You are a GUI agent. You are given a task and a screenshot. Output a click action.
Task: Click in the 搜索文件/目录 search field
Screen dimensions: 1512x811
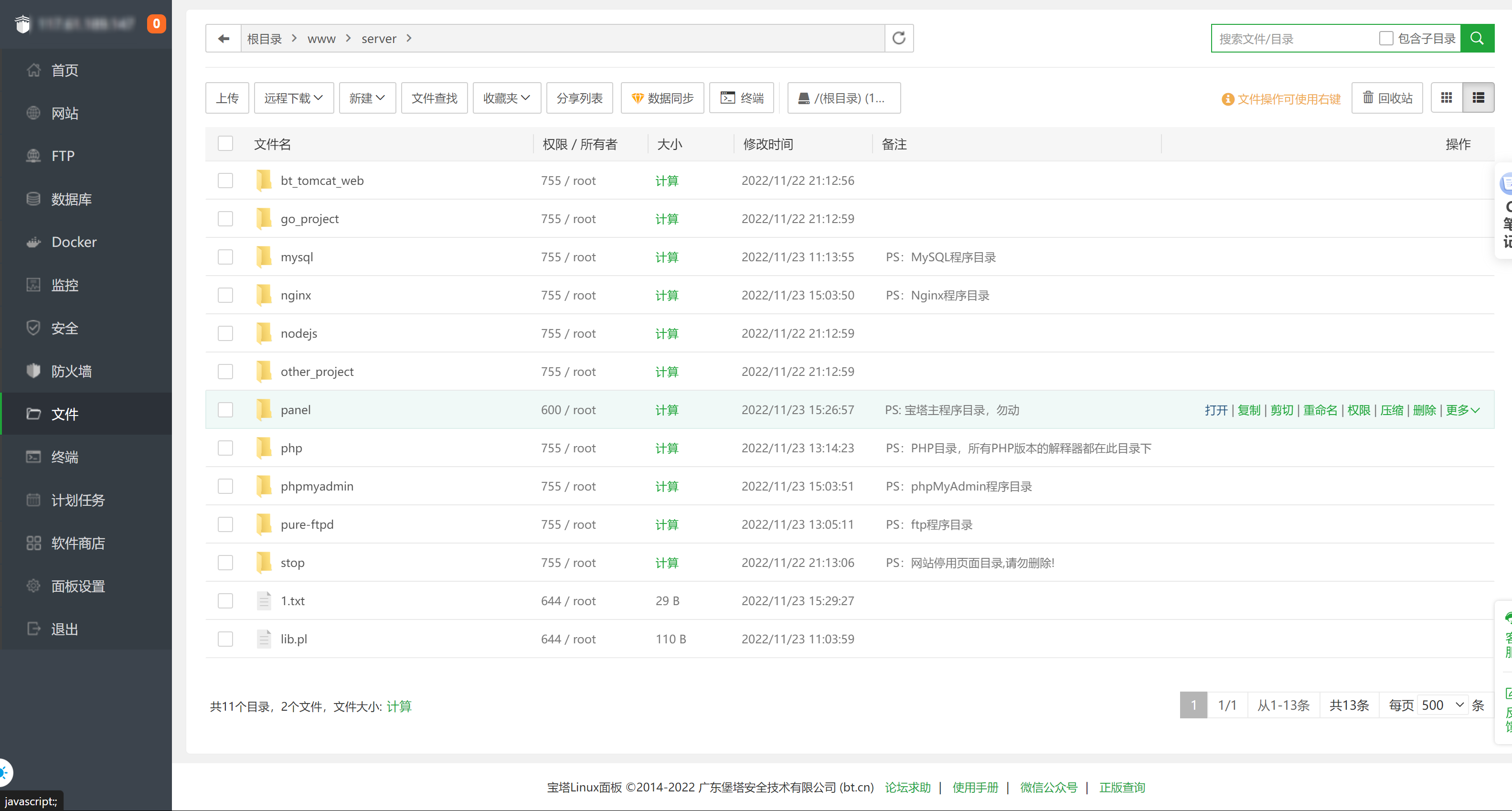tap(1294, 39)
